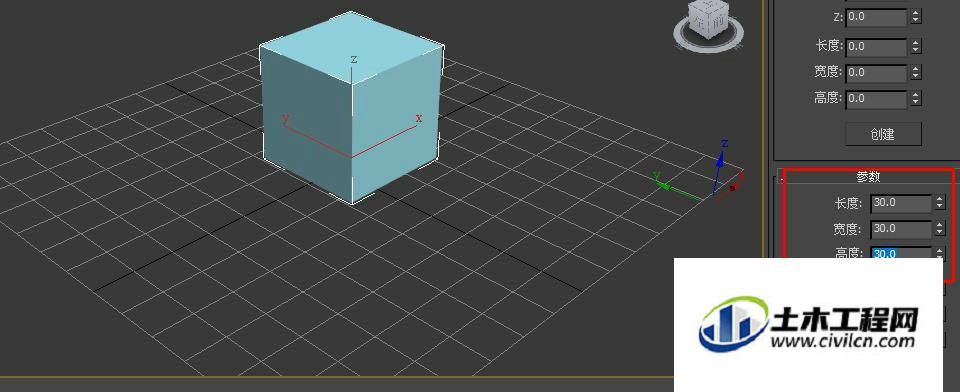
Task: Click the spinner for 长度 0.0
Action: pos(915,46)
